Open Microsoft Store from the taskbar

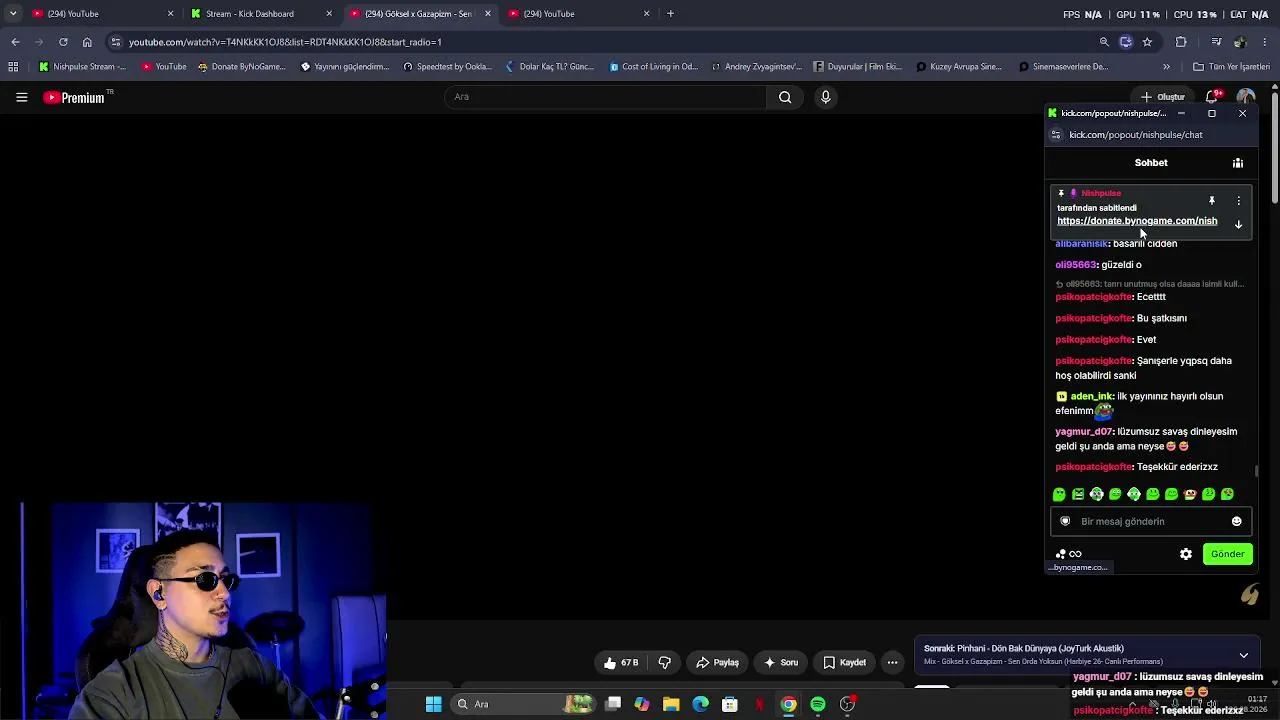coord(730,704)
